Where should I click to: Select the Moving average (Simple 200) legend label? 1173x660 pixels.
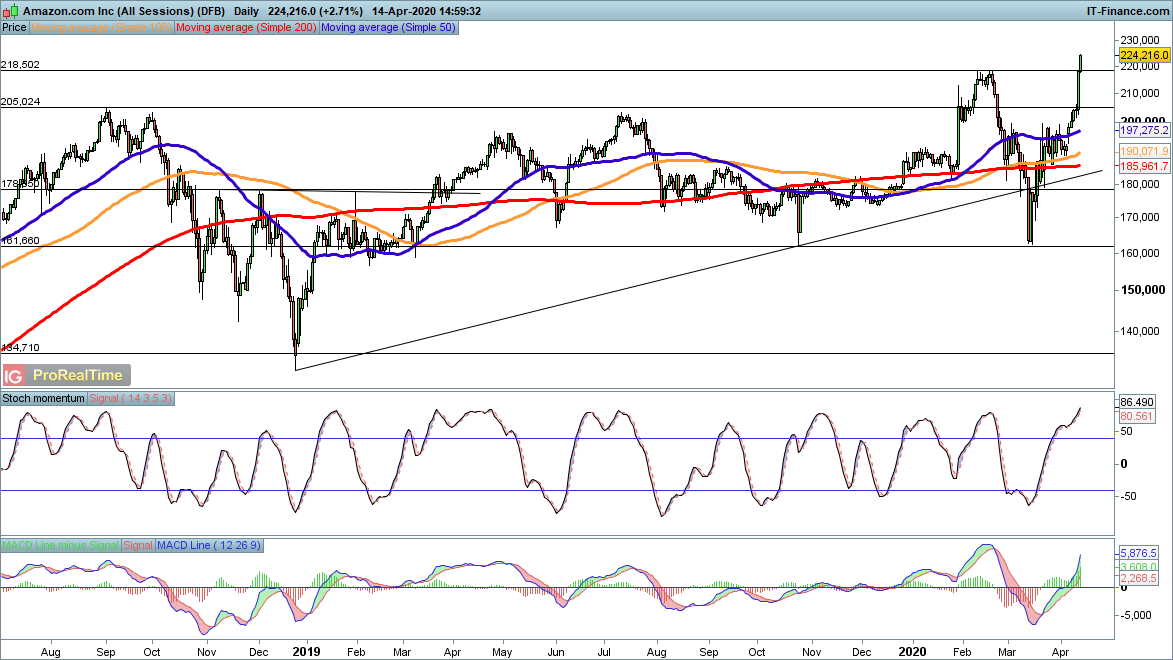(246, 28)
